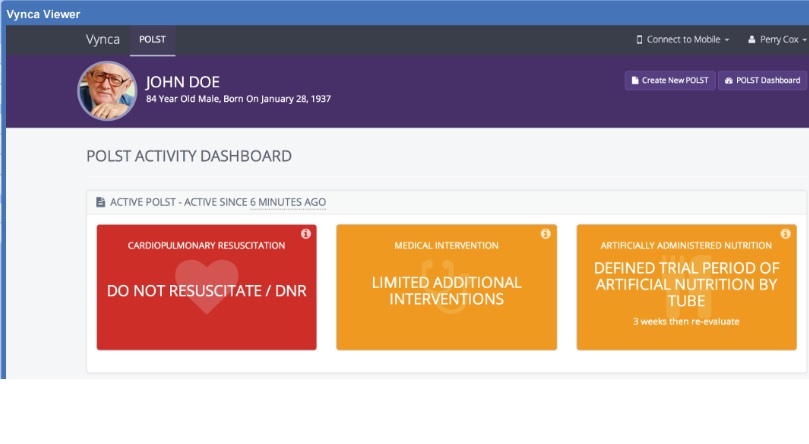The image size is (809, 444).
Task: Click the CARDIOPULMONARY RESUSCITATION card label
Action: [x=206, y=245]
